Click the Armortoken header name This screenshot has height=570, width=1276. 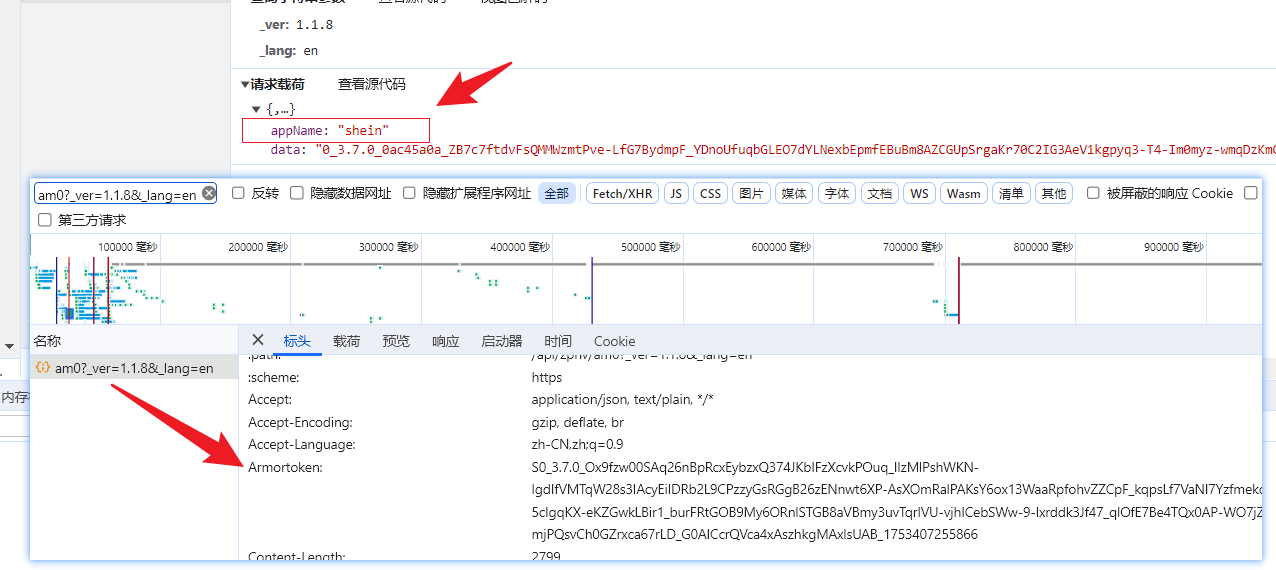[x=285, y=467]
